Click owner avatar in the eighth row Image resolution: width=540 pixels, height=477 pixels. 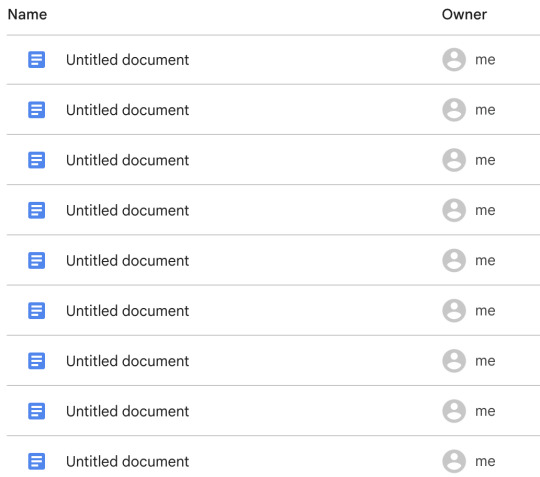click(454, 411)
